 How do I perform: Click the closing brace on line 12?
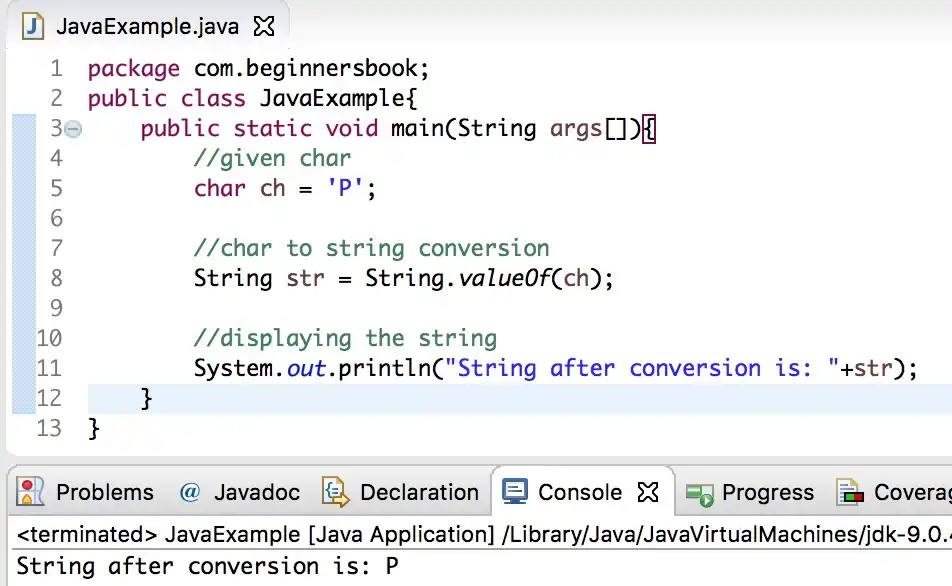click(x=146, y=399)
